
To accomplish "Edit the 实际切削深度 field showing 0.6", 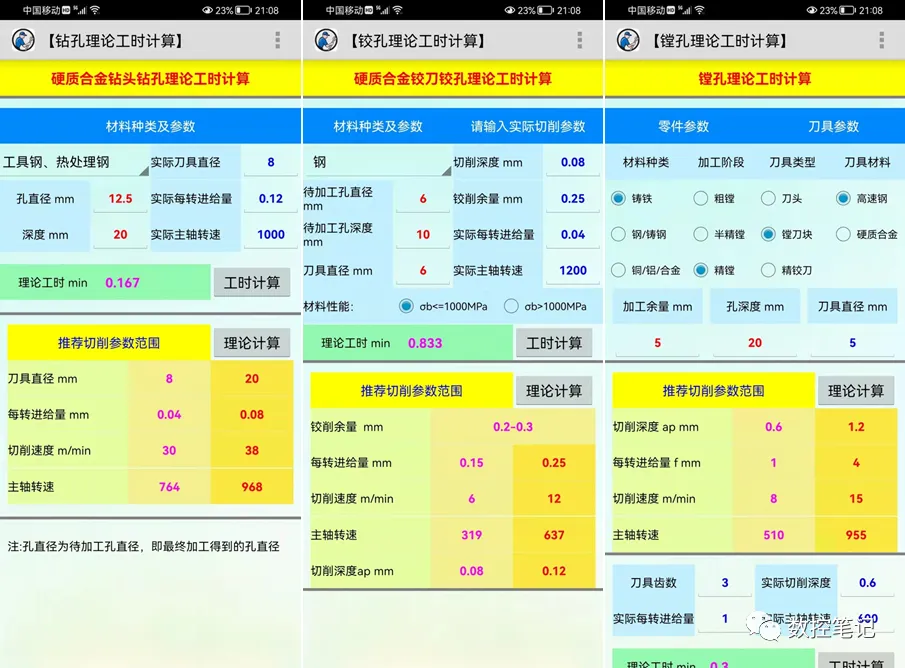I will 867,583.
